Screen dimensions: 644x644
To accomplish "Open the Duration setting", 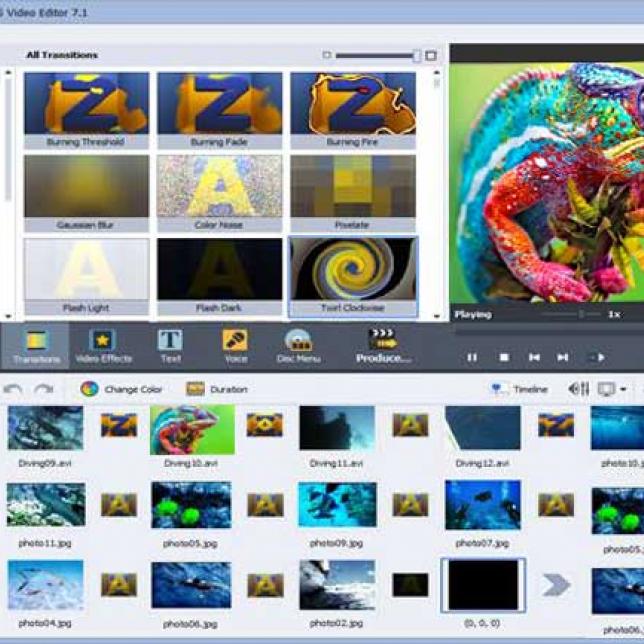I will click(217, 389).
